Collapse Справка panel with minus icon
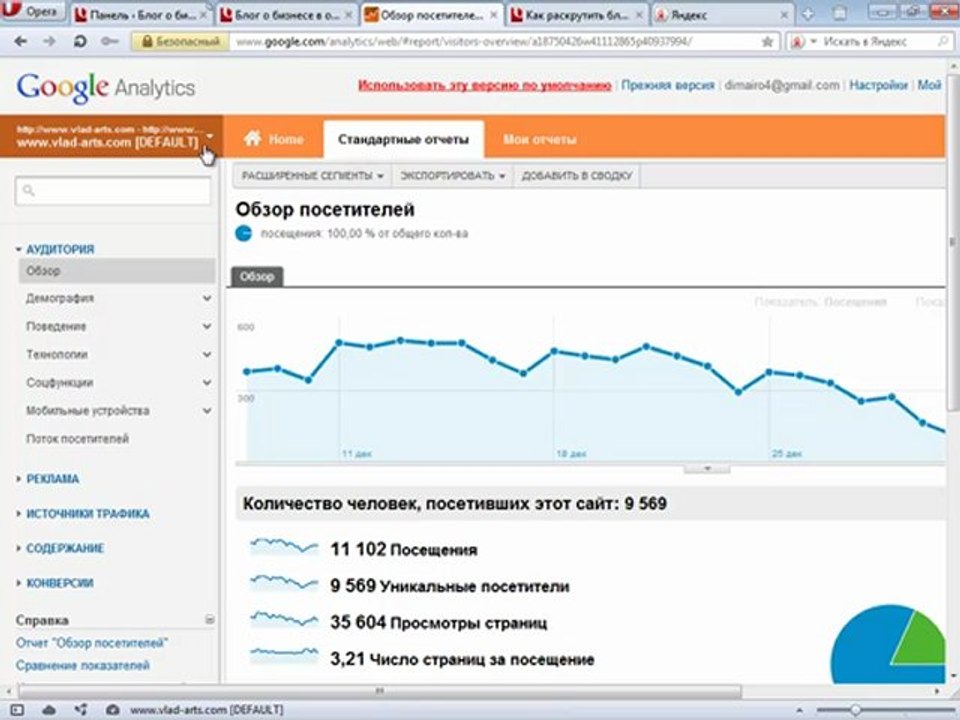This screenshot has height=720, width=960. point(209,620)
